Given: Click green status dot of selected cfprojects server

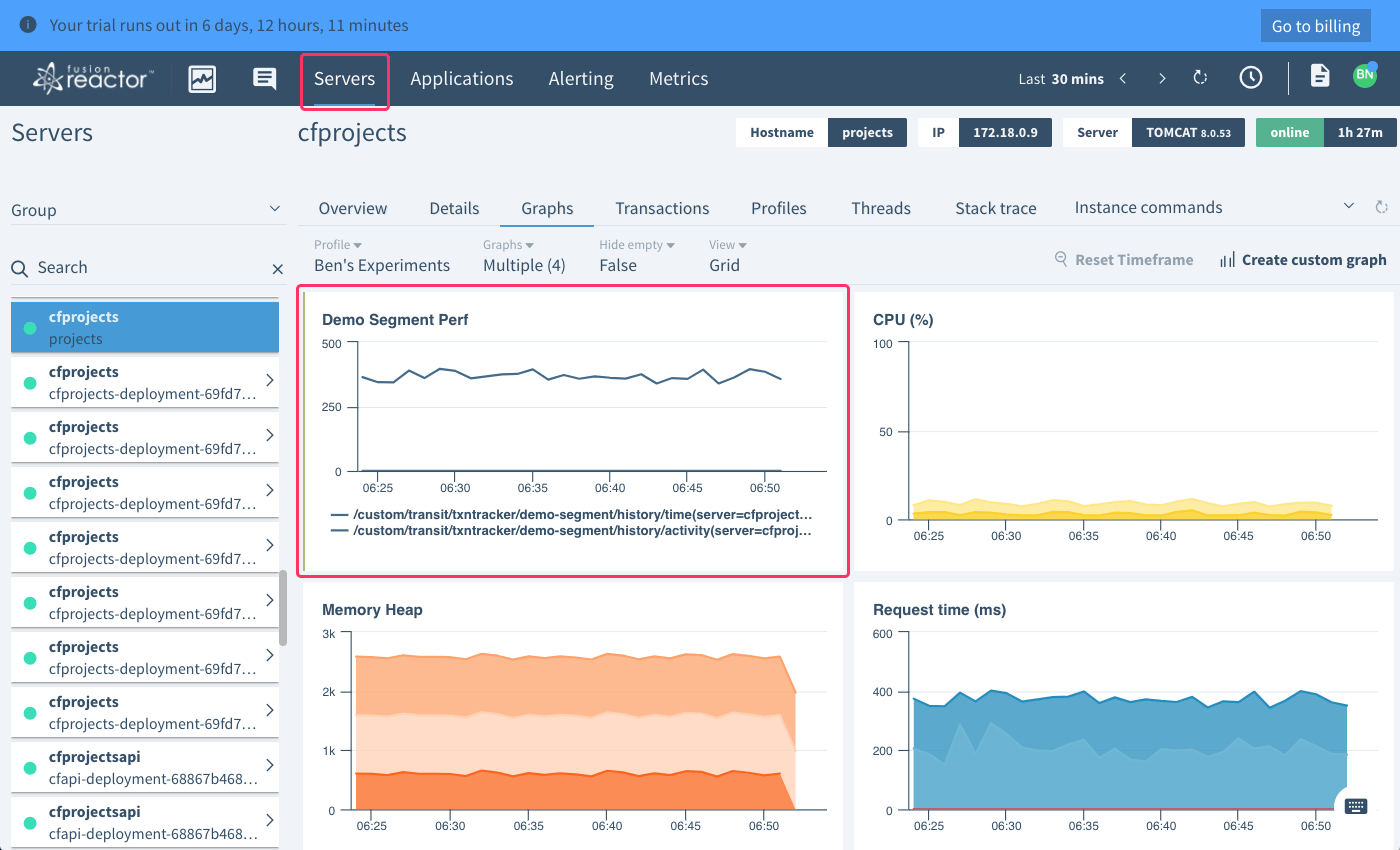Looking at the screenshot, I should point(30,328).
